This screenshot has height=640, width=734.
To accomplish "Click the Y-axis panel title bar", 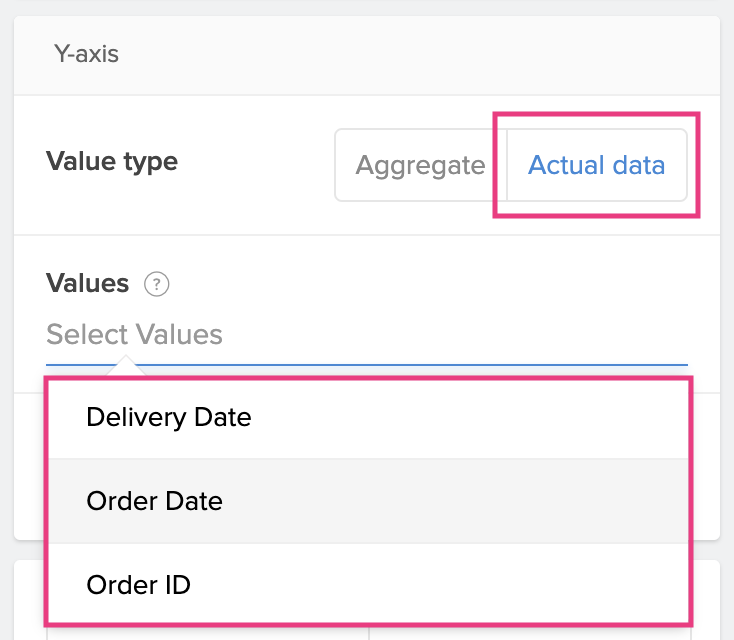I will (366, 54).
